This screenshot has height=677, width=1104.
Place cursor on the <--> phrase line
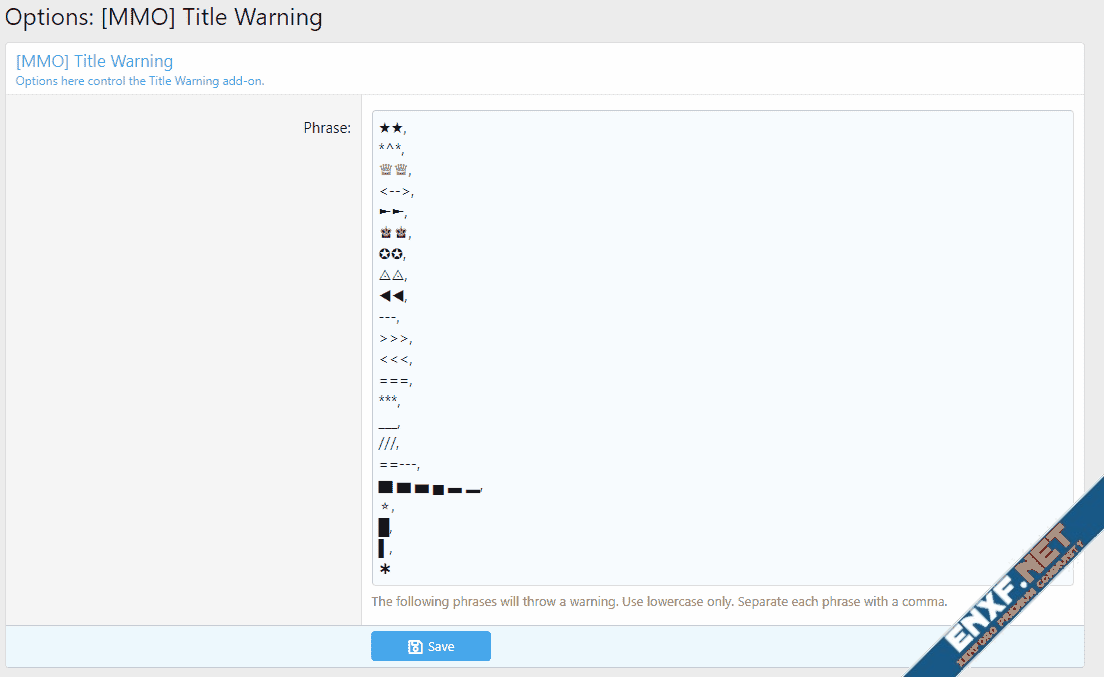point(395,191)
